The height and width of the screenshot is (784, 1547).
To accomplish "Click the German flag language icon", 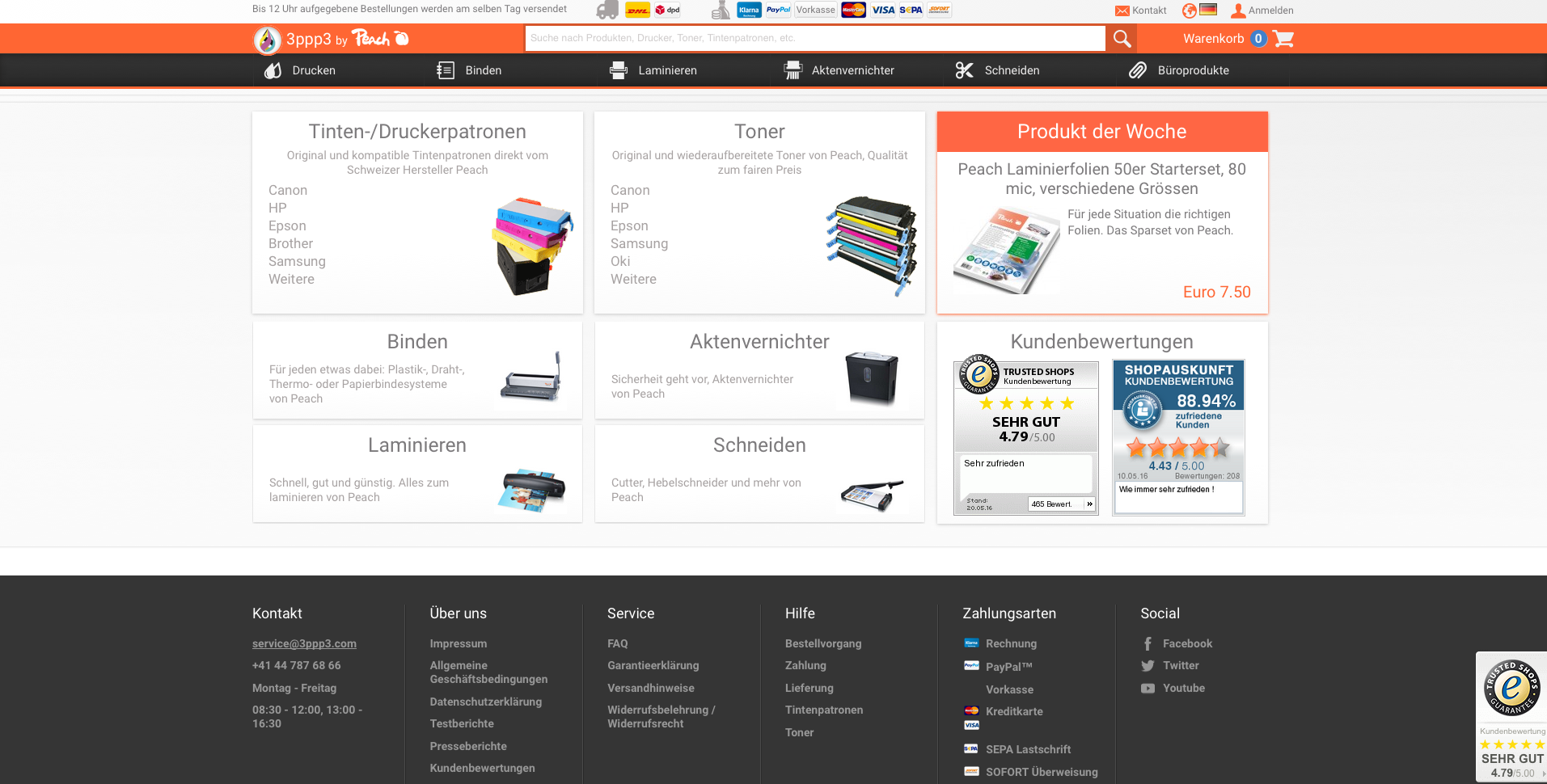I will (x=1208, y=10).
